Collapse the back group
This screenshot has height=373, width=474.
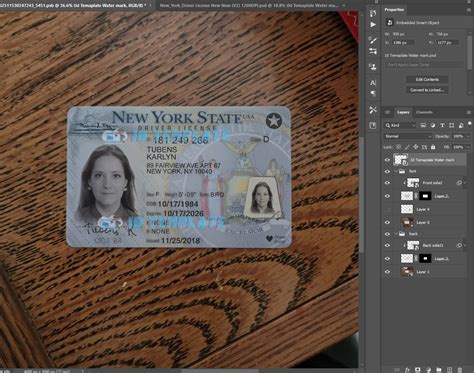(x=396, y=234)
